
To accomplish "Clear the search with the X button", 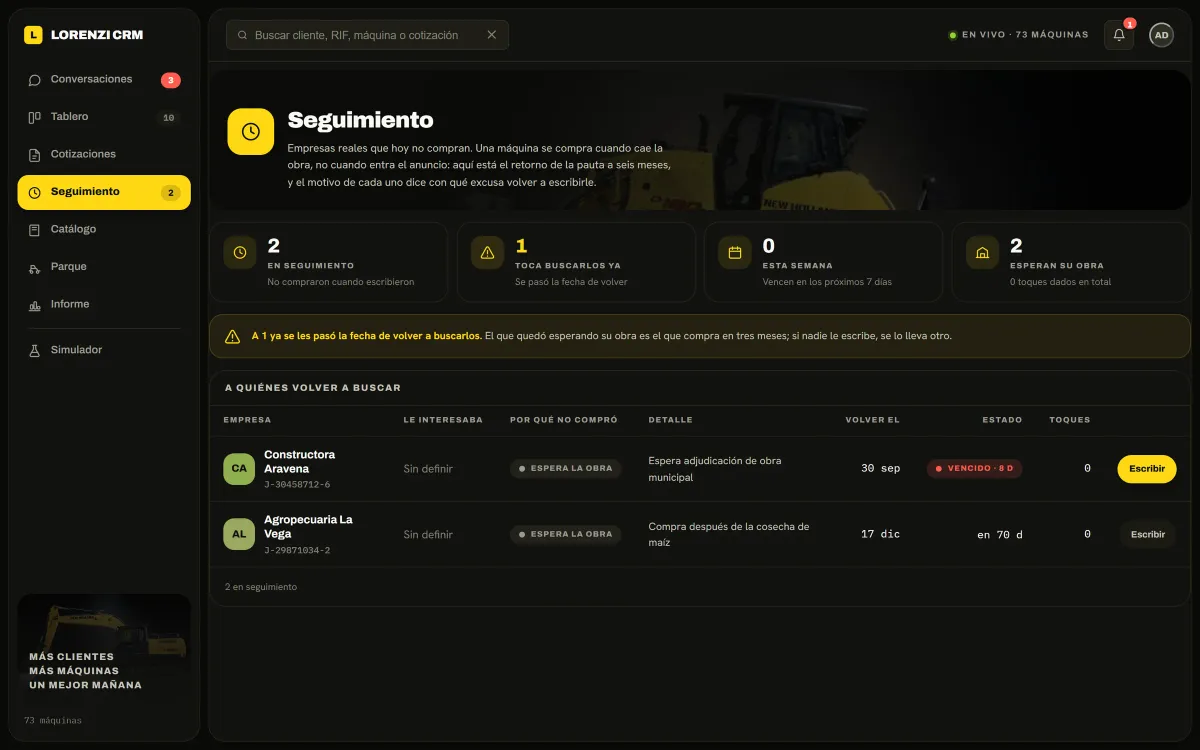I will [x=492, y=35].
